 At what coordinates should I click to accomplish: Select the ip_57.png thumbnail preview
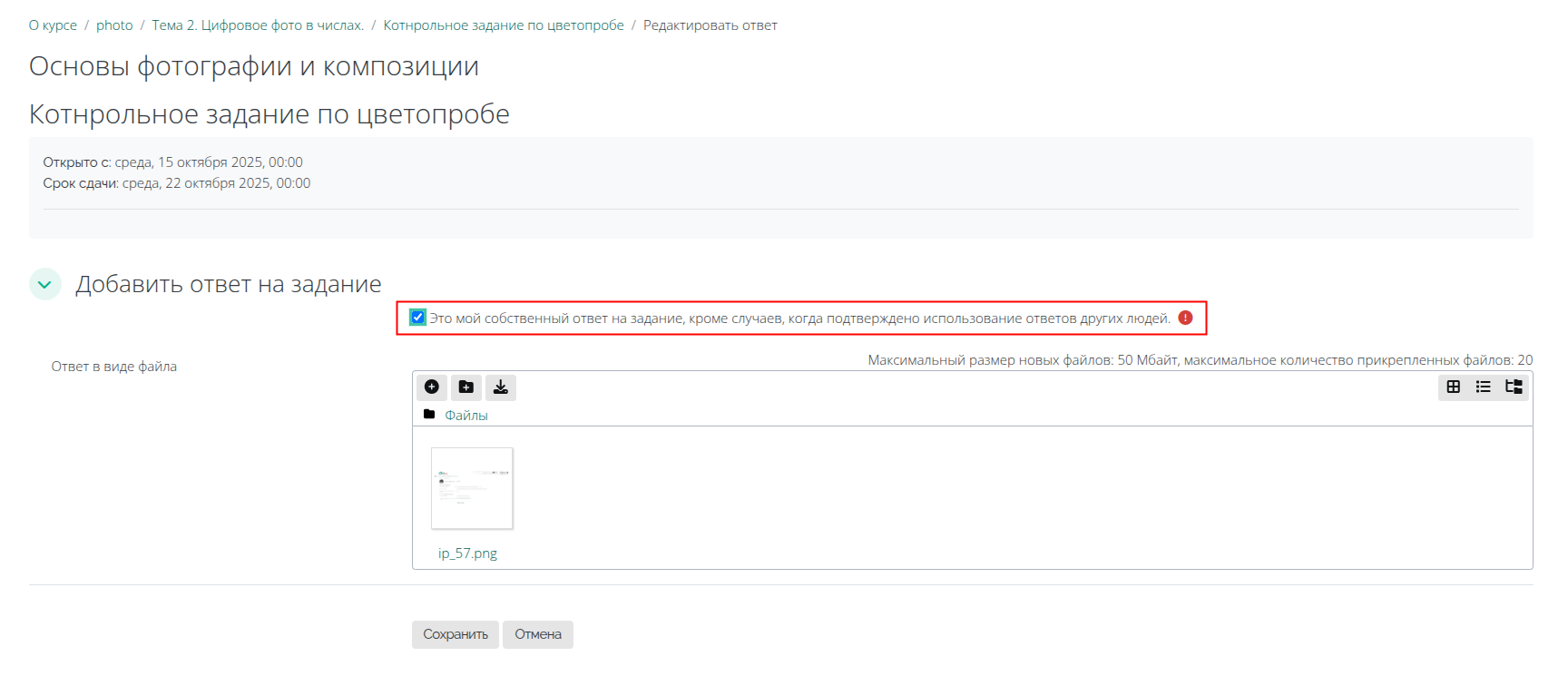click(x=472, y=488)
